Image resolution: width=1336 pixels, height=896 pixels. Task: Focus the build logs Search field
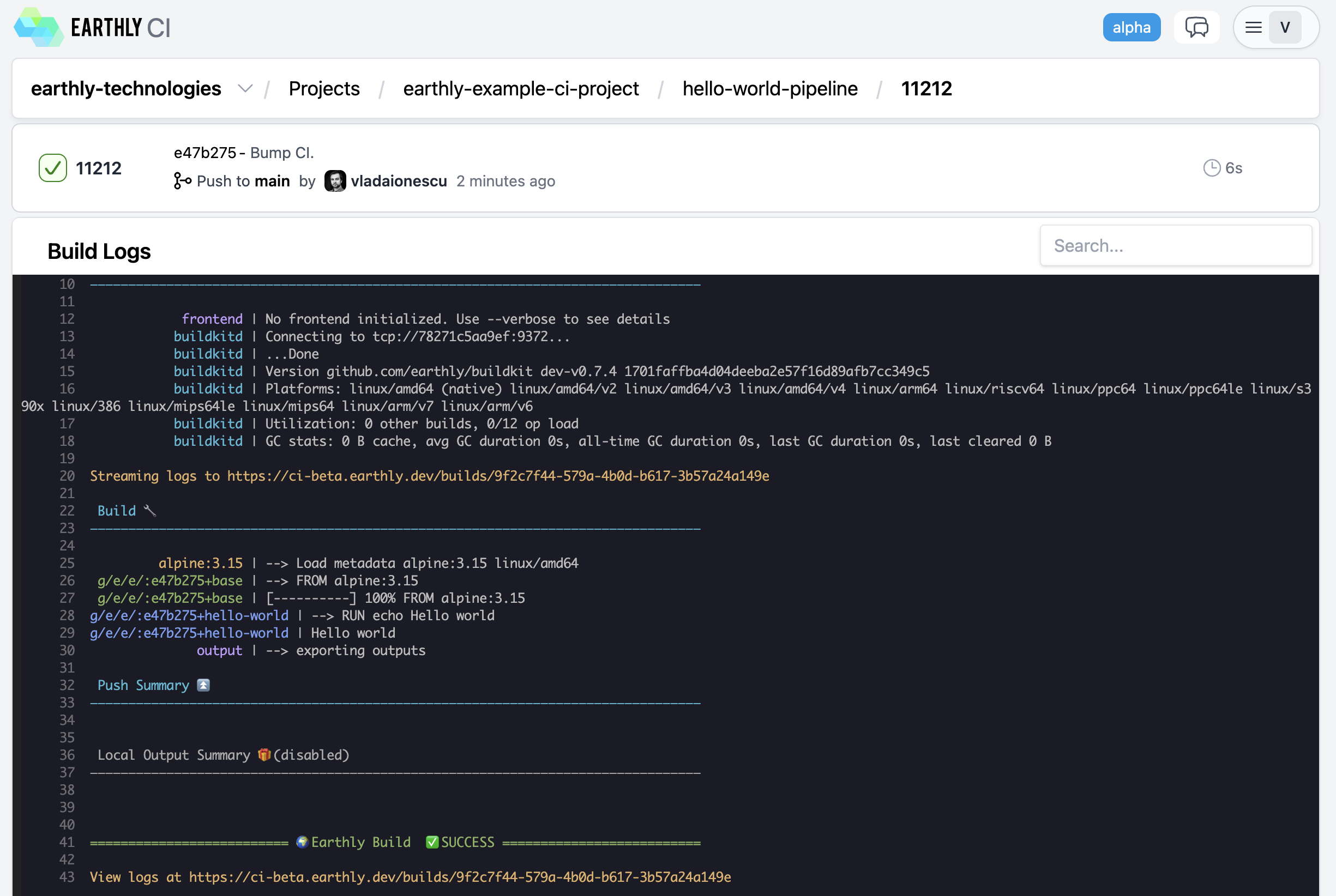[x=1175, y=246]
